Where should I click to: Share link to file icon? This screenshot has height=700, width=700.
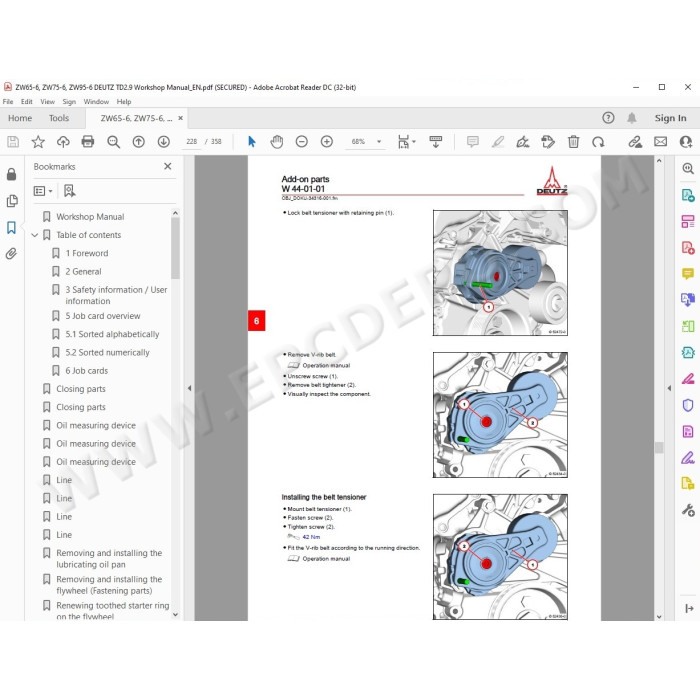635,142
